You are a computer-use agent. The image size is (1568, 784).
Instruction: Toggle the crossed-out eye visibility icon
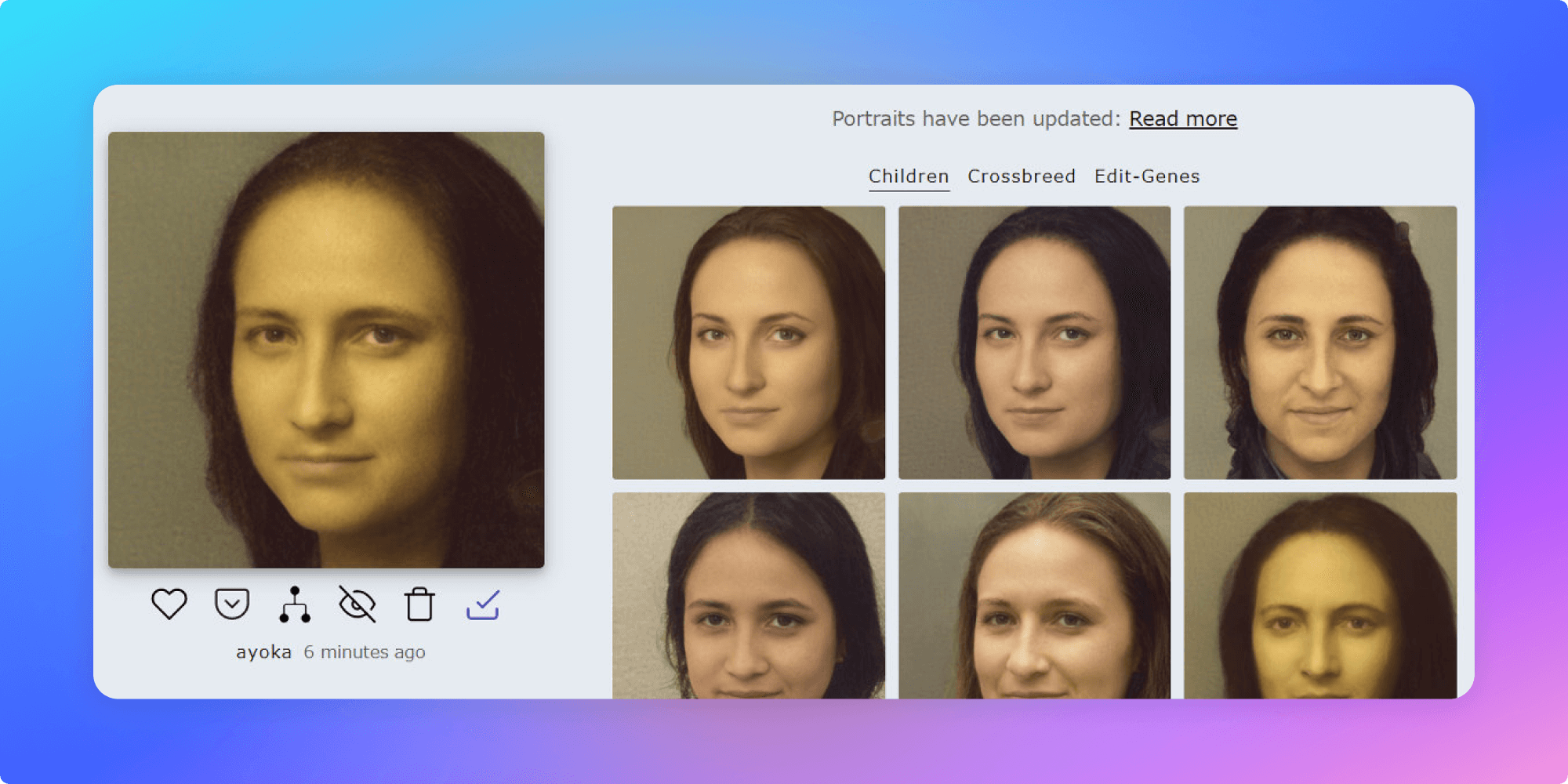(358, 604)
